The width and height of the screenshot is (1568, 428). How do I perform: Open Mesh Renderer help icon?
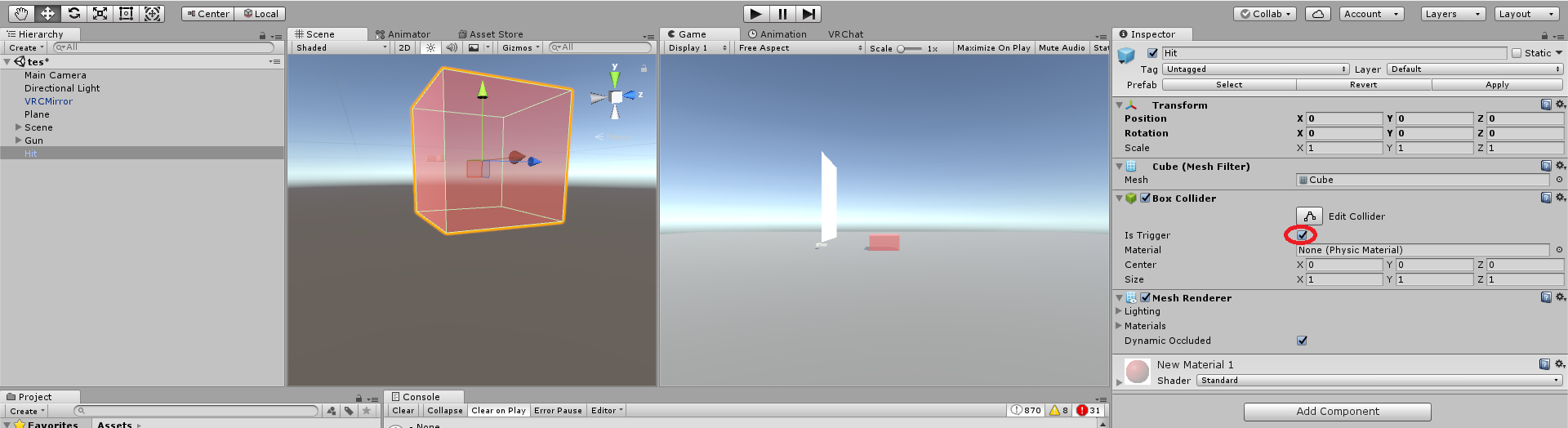point(1546,297)
